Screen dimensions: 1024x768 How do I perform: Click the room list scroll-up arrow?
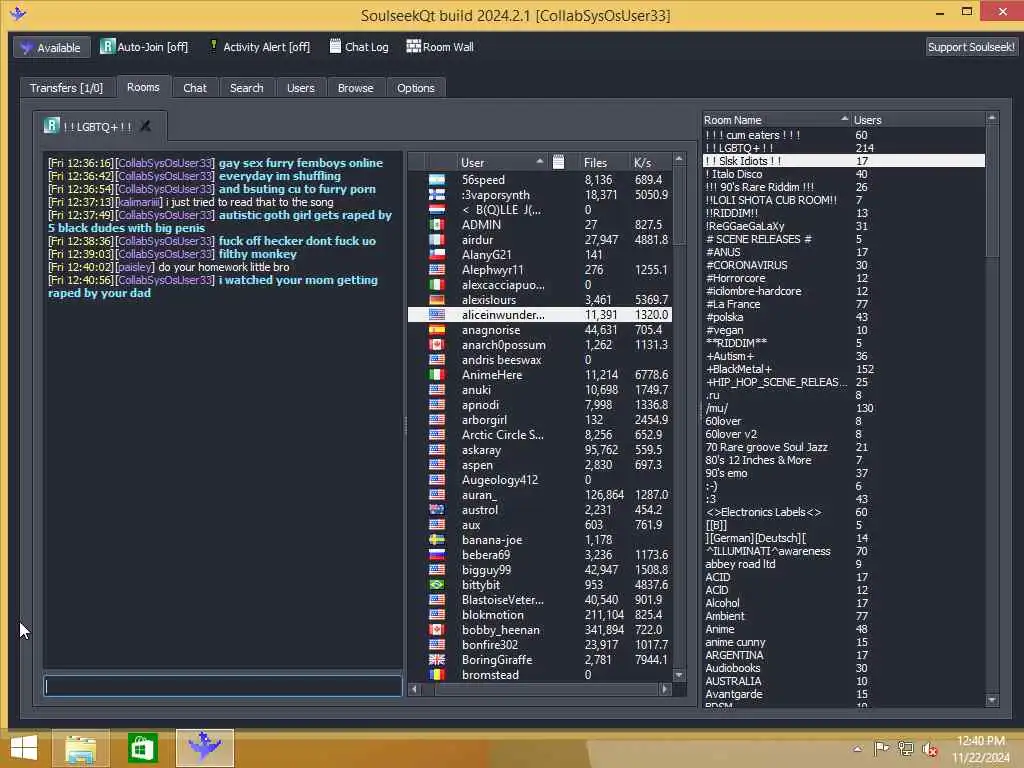pos(992,118)
